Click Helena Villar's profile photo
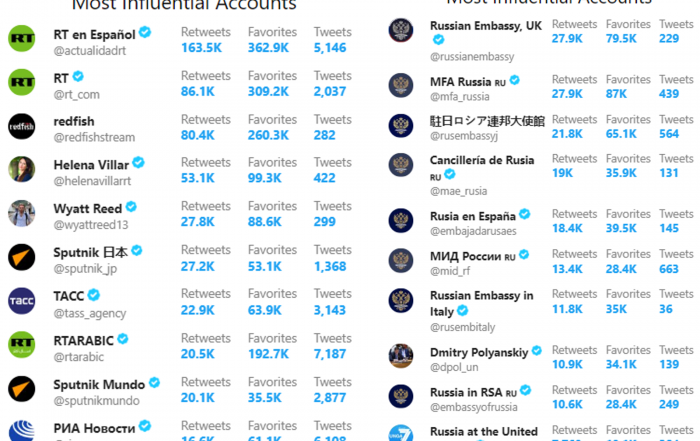The image size is (700, 441). click(21, 169)
